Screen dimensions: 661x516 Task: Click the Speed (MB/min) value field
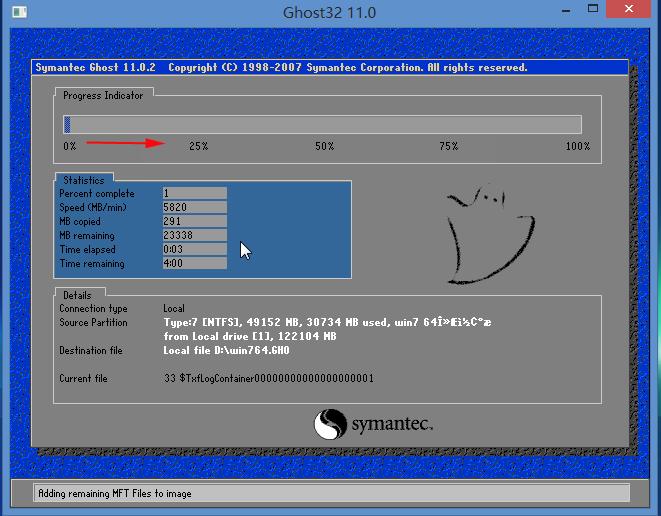194,207
